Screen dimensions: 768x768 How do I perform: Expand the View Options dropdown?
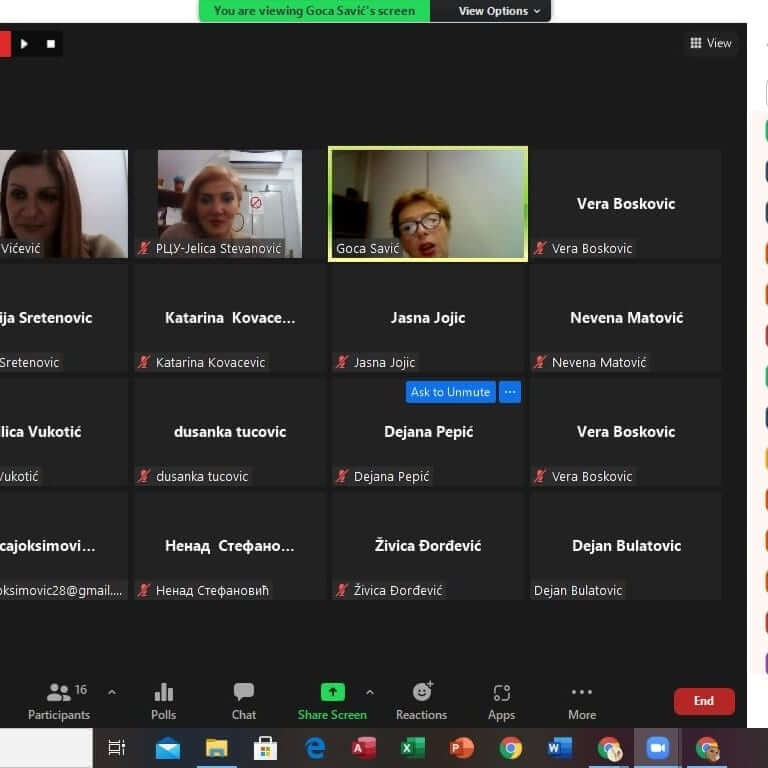click(x=499, y=11)
